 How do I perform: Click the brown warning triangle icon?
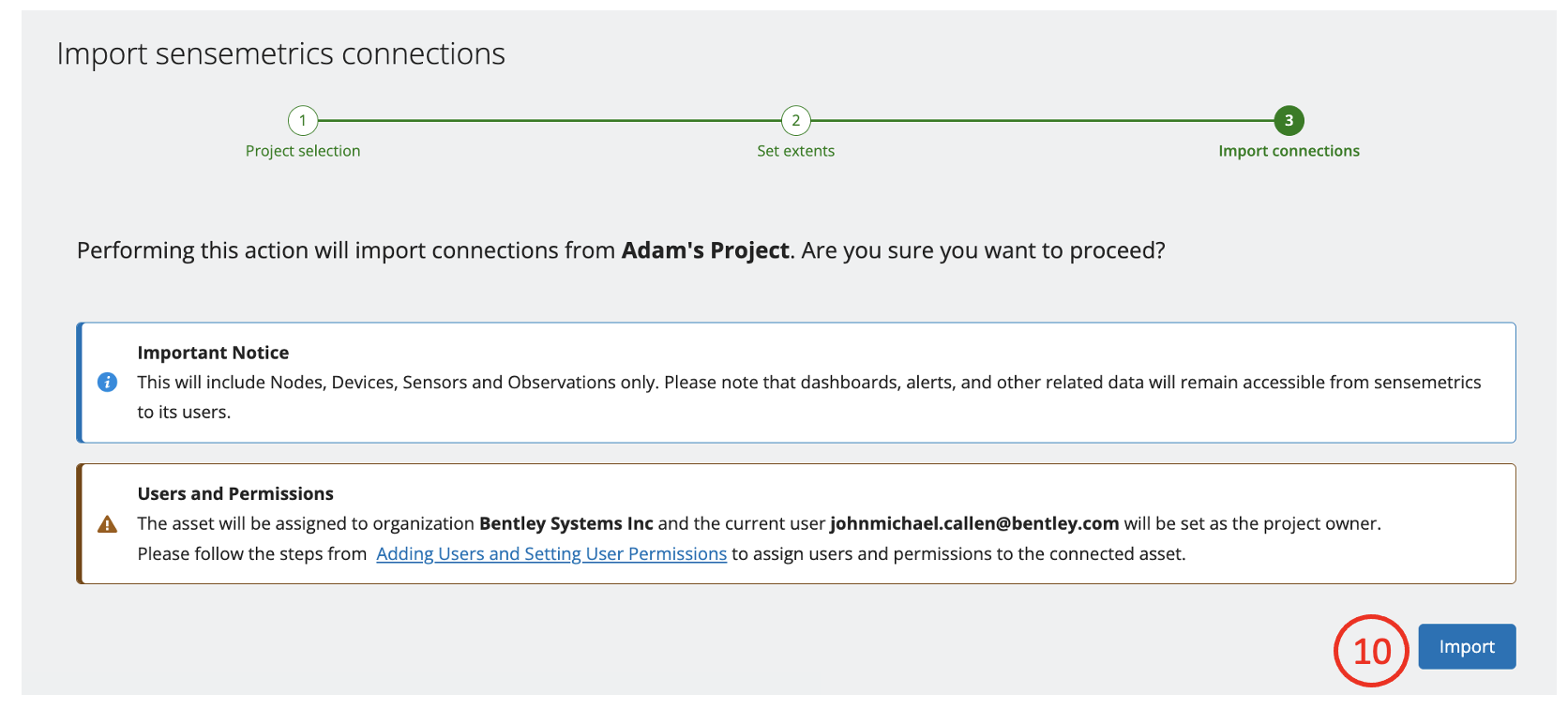click(108, 524)
